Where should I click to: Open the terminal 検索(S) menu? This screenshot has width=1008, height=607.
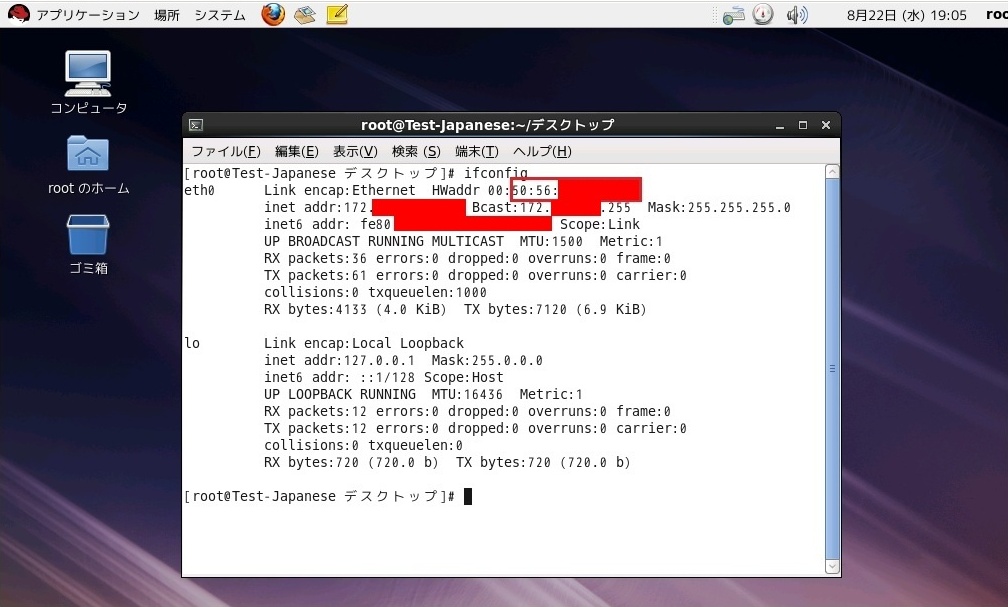416,151
